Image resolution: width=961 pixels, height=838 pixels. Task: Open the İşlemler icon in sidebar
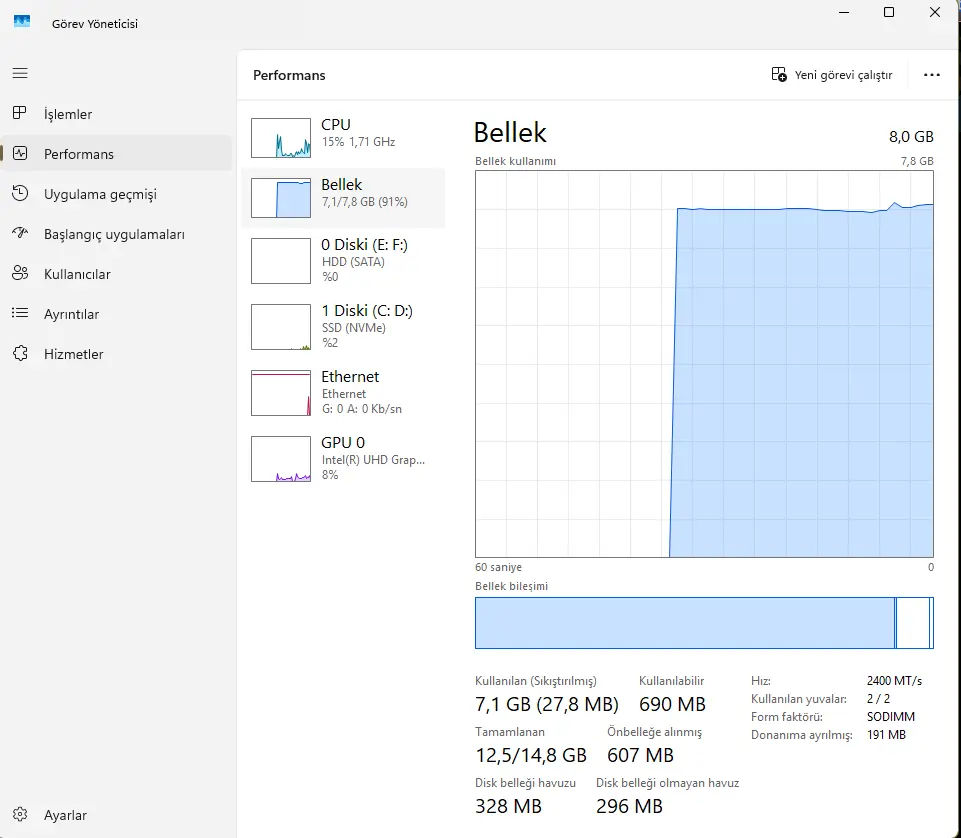[20, 113]
